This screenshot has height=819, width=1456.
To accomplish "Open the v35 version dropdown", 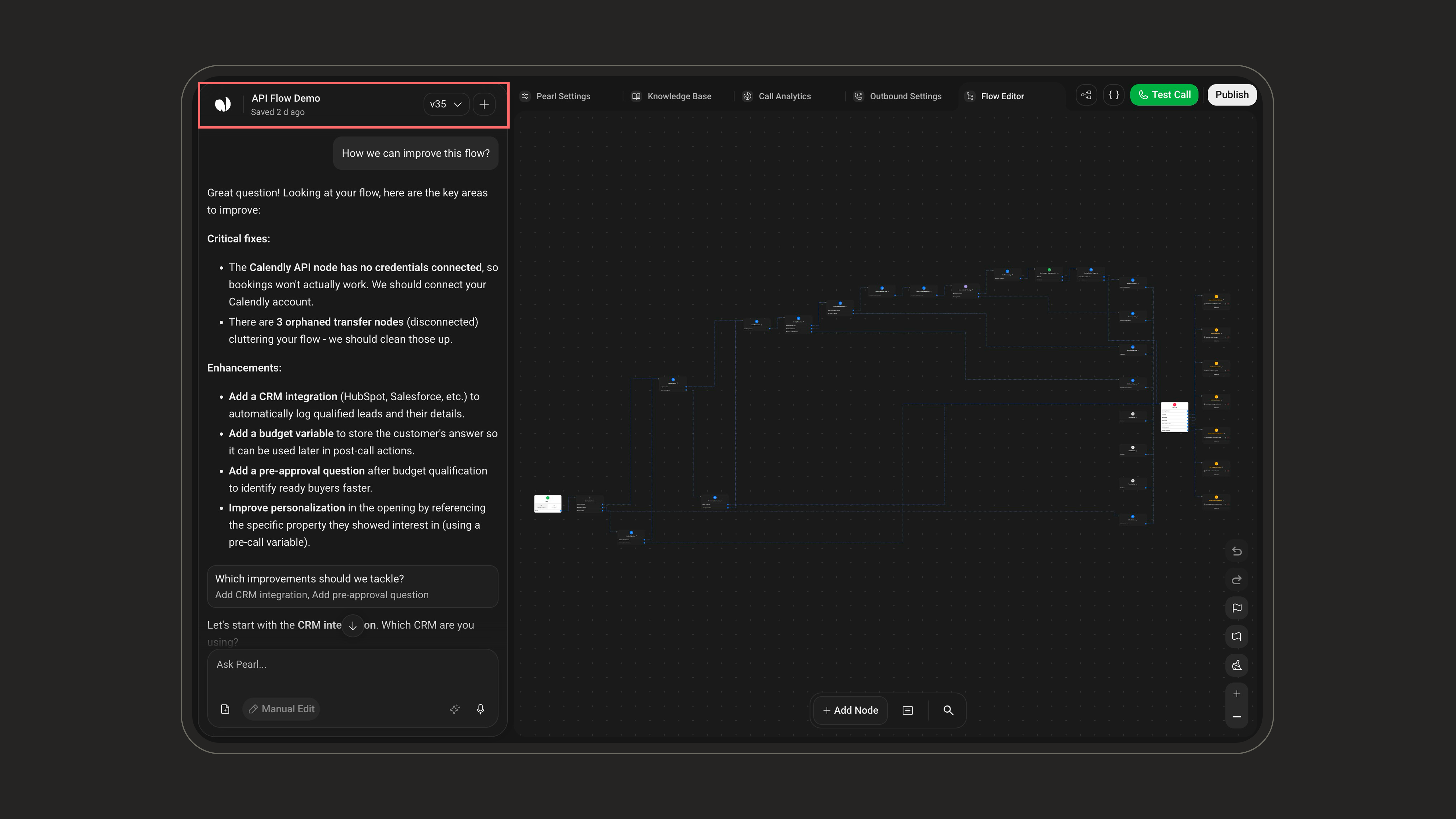I will coord(446,105).
